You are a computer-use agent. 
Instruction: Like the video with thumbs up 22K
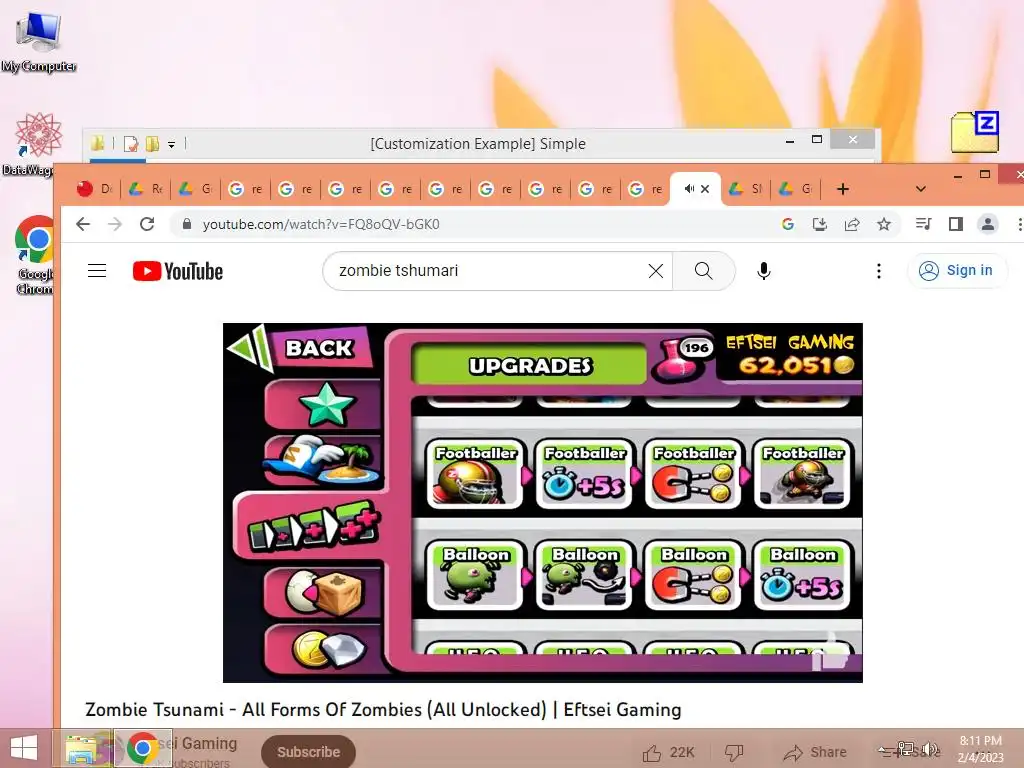[x=668, y=752]
